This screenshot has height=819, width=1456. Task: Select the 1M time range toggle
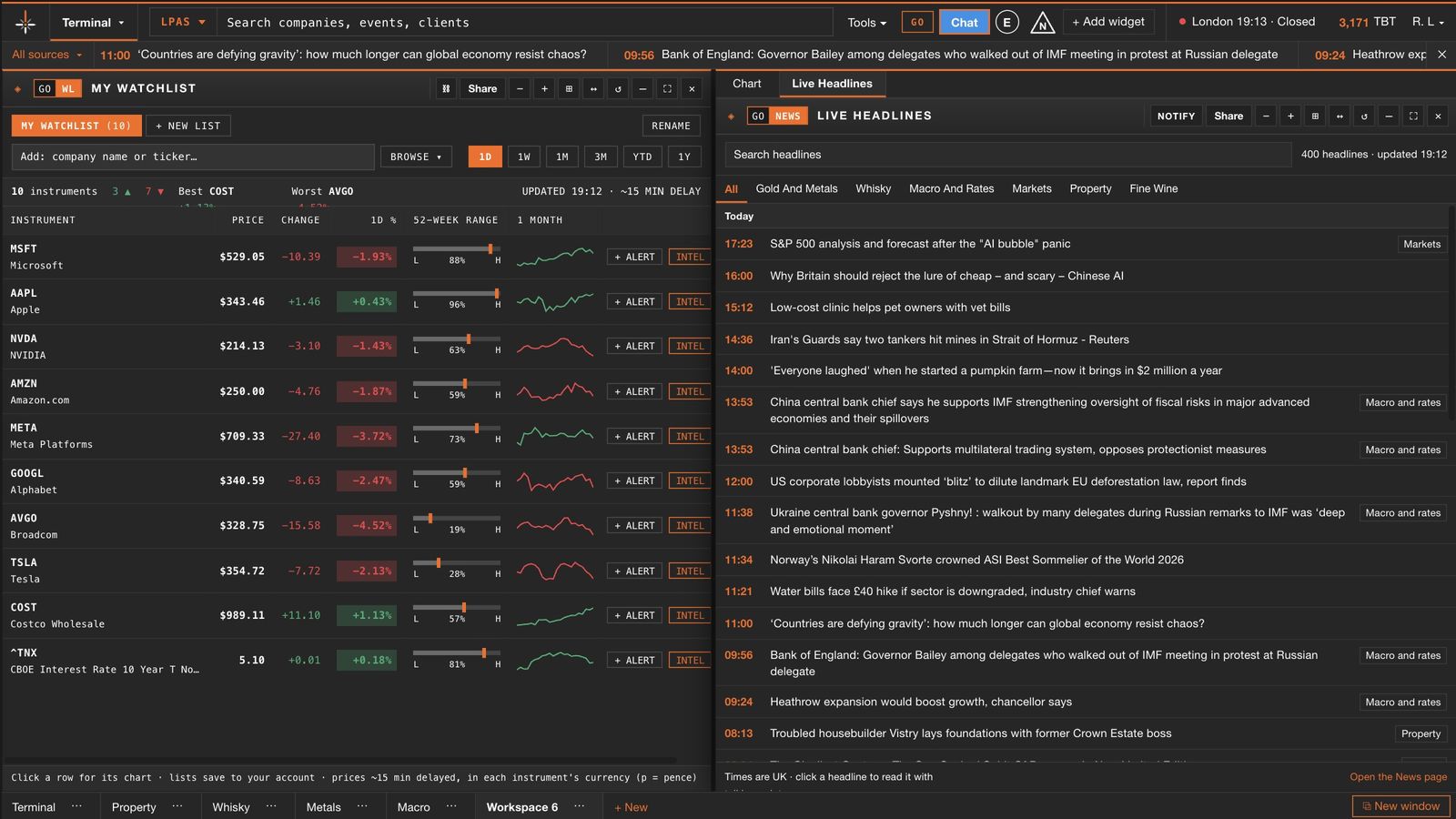(562, 157)
